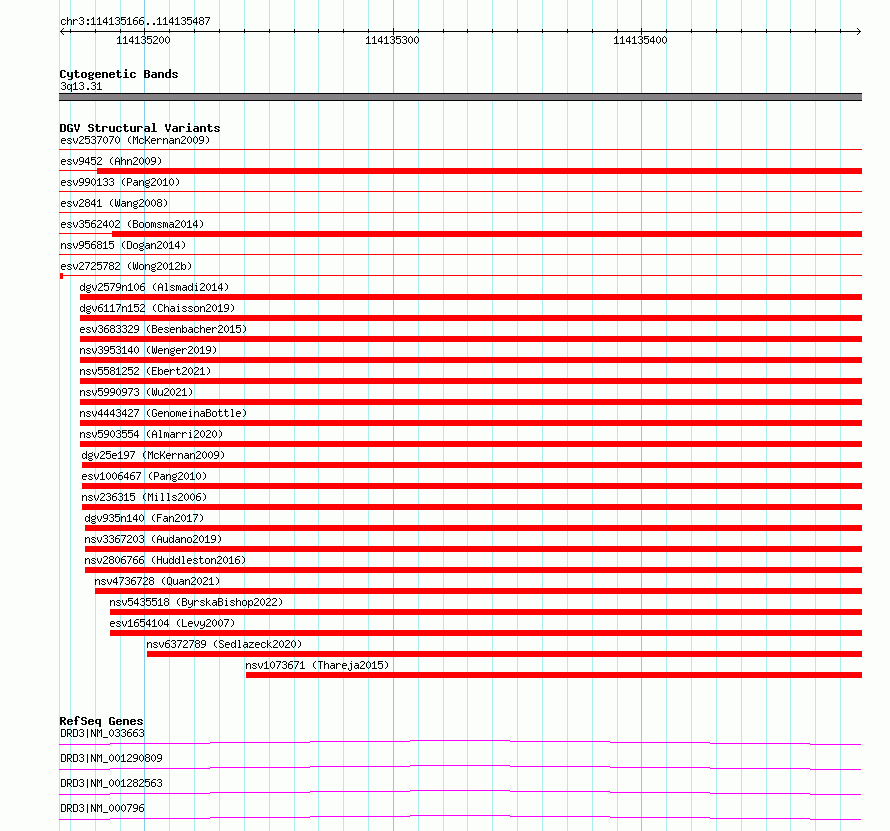This screenshot has width=890, height=831.
Task: Select nsv5903554 (Almarri2020) variant
Action: click(x=151, y=434)
